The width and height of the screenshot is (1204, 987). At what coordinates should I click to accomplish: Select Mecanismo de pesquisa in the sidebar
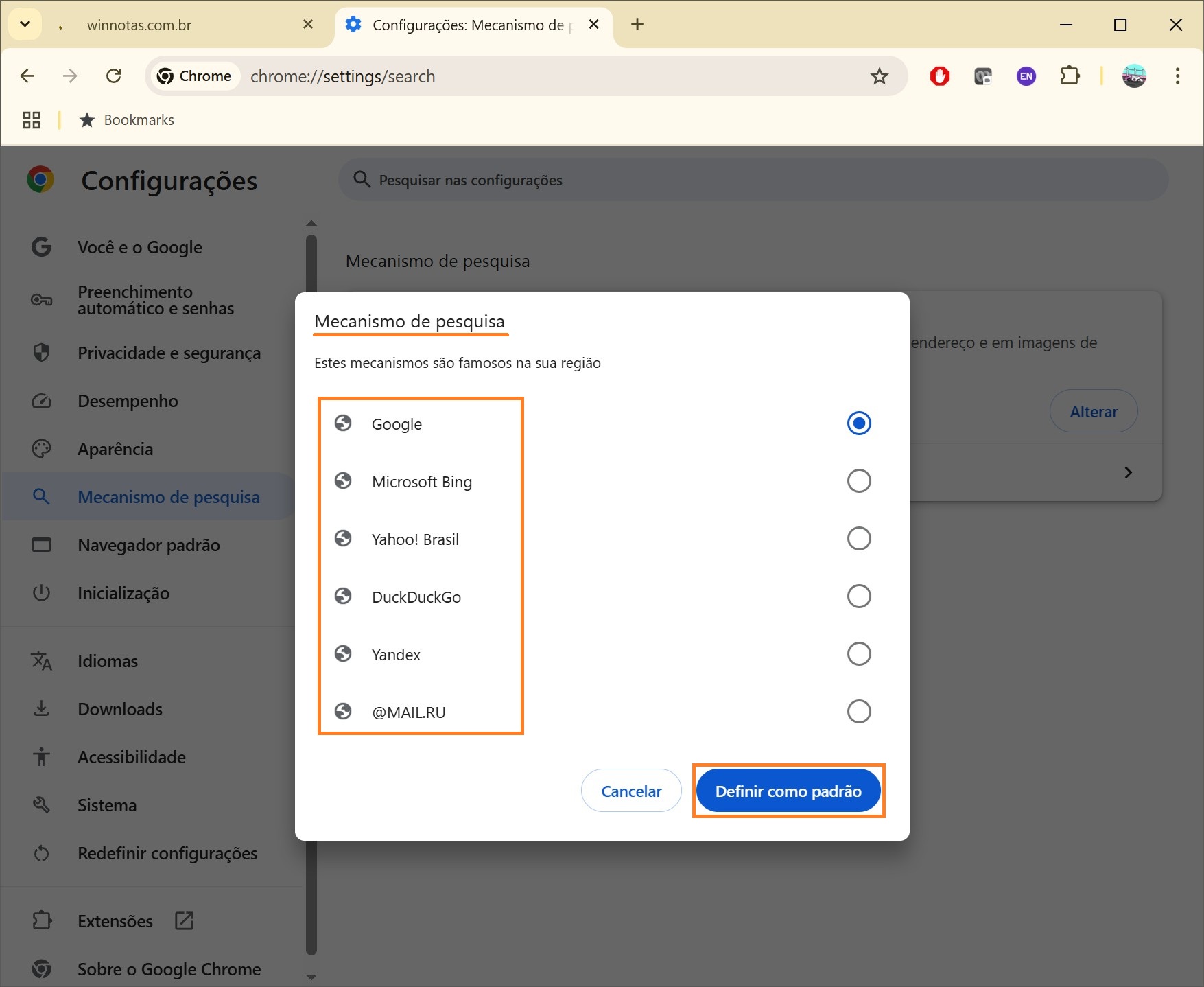coord(147,497)
